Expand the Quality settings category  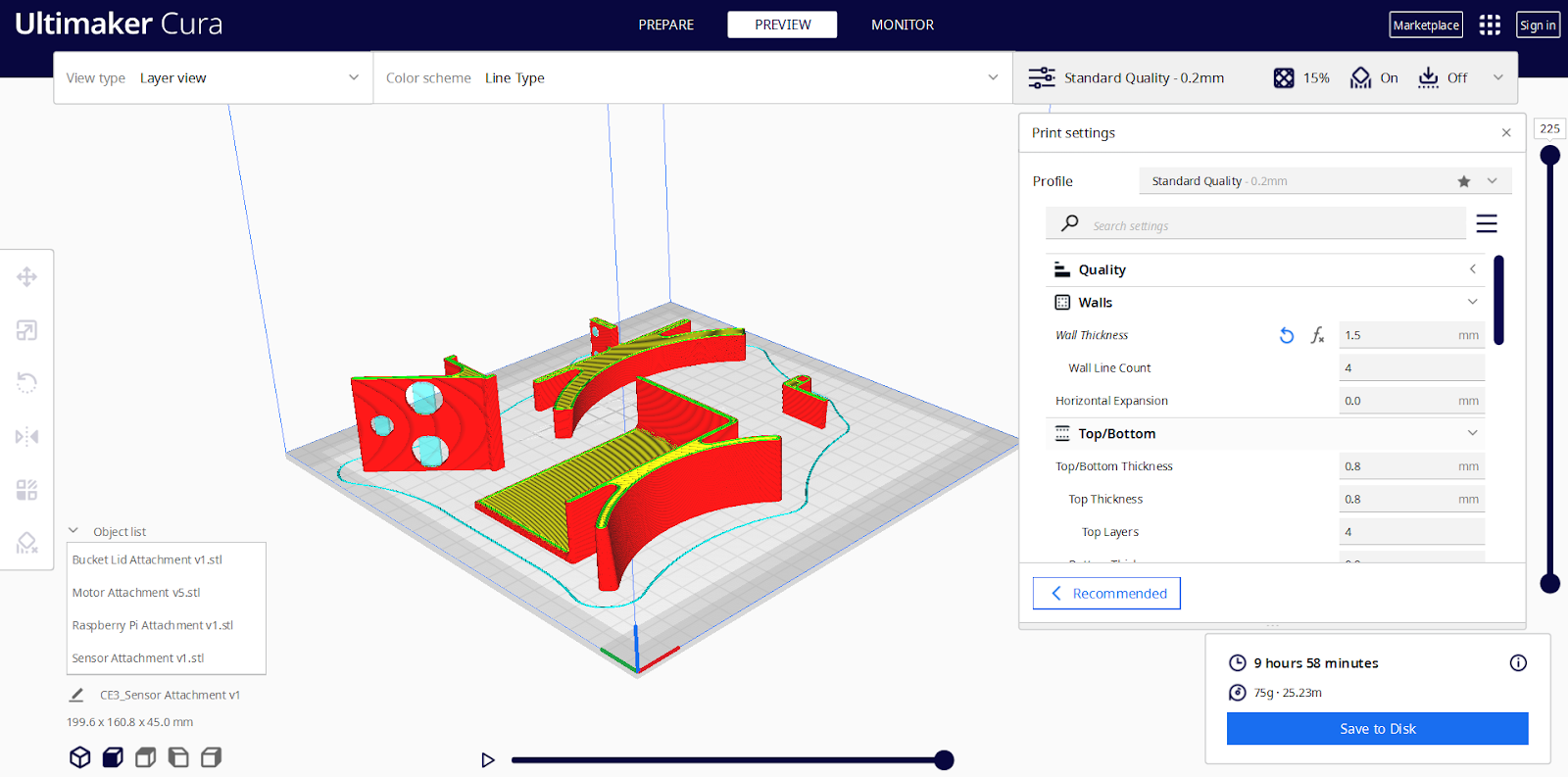(x=1266, y=269)
